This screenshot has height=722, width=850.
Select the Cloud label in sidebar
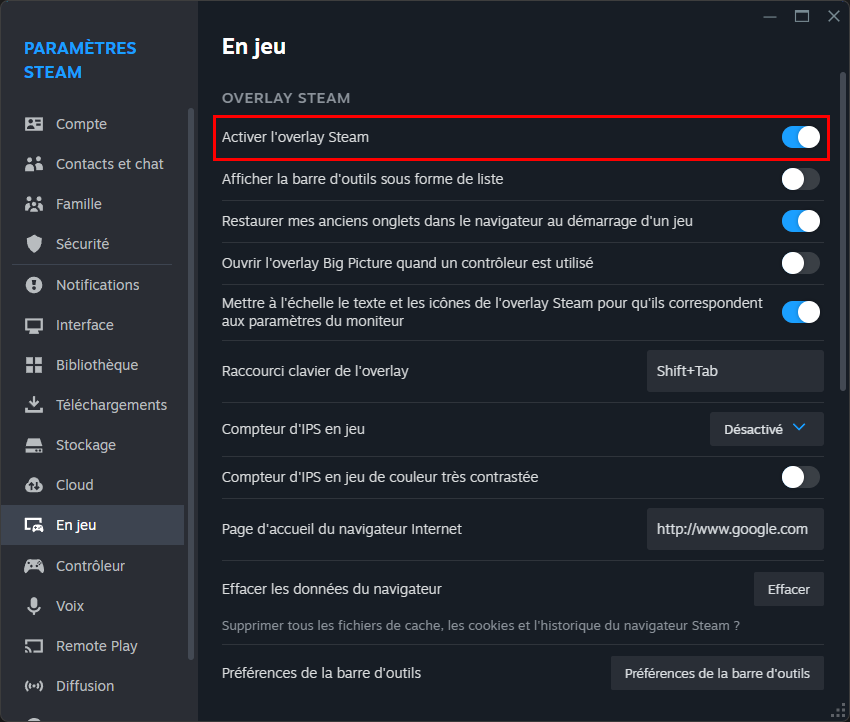pyautogui.click(x=74, y=485)
